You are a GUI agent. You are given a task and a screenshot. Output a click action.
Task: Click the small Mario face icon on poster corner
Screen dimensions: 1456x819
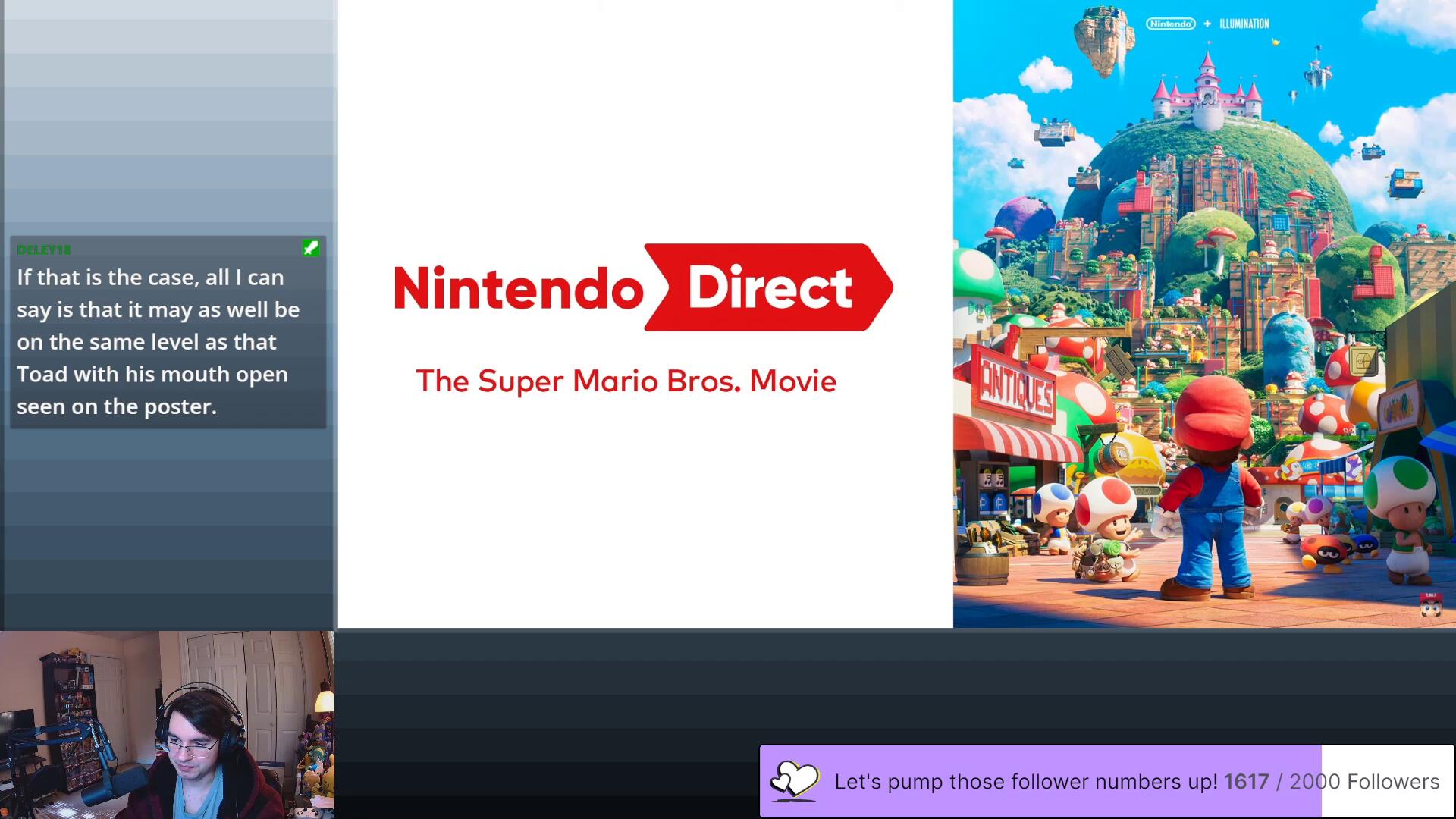[1430, 606]
